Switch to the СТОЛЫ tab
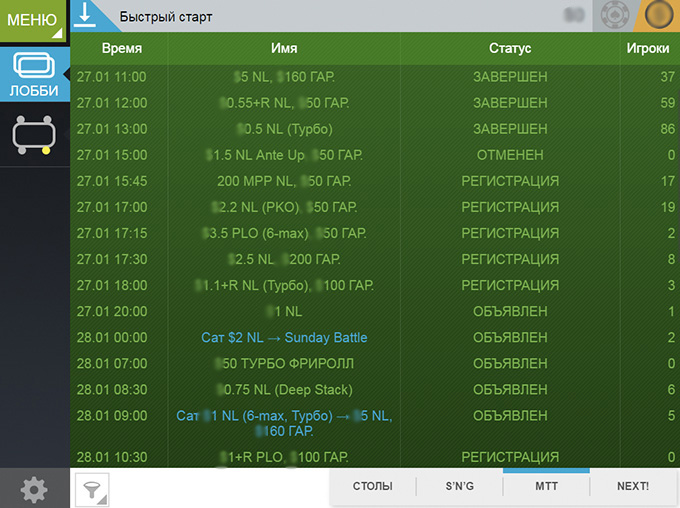This screenshot has width=680, height=508. click(373, 486)
